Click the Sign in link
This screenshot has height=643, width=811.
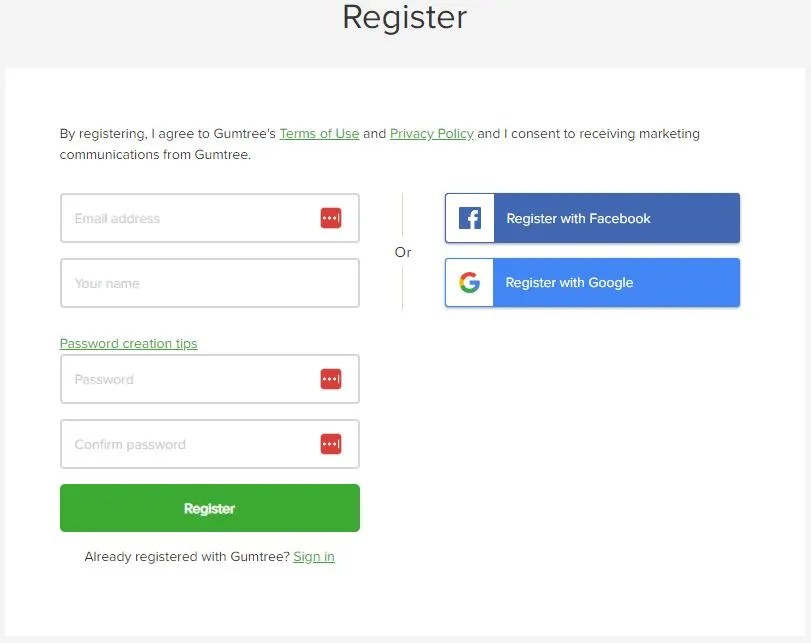tap(313, 556)
